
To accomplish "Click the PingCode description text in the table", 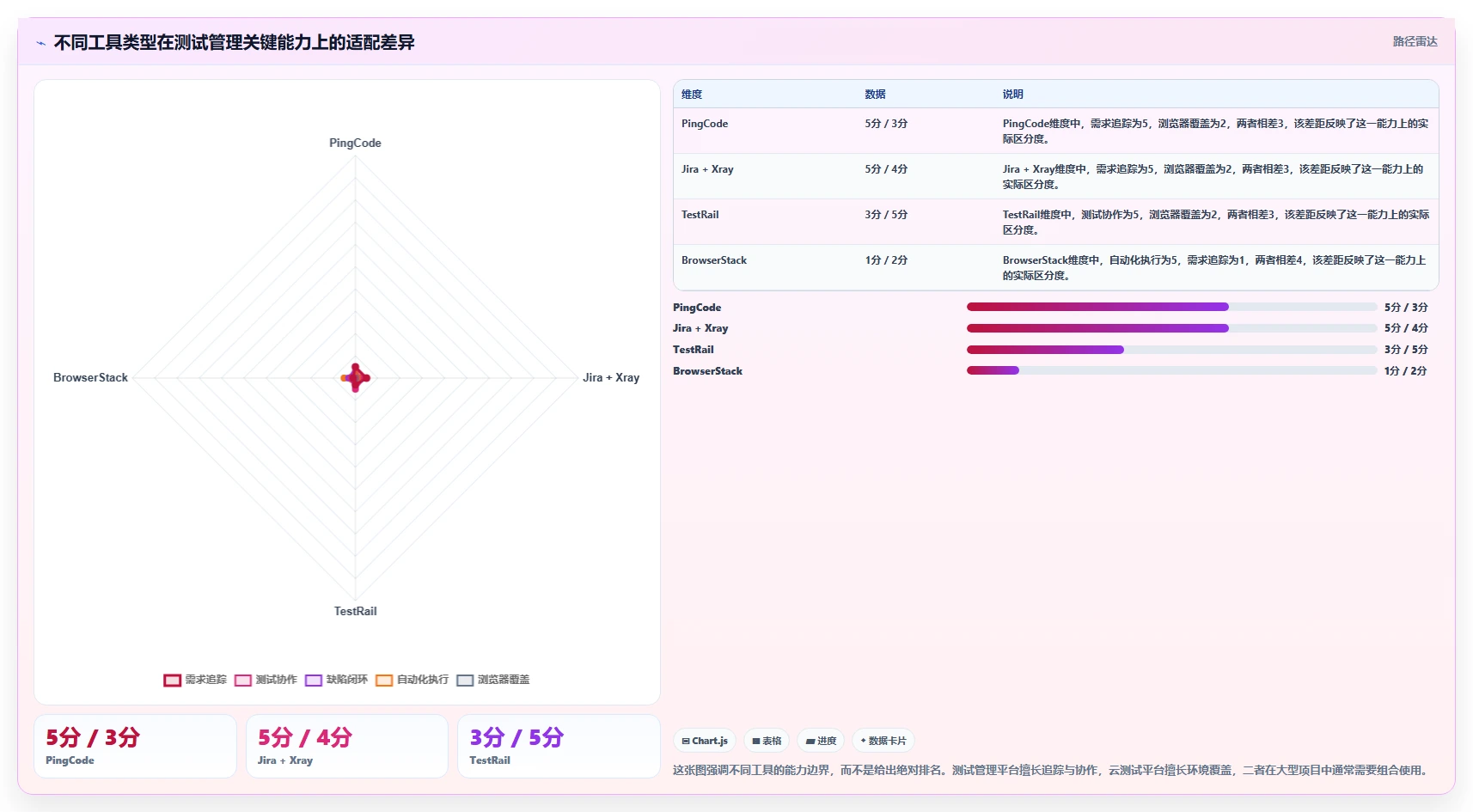I will click(1215, 131).
